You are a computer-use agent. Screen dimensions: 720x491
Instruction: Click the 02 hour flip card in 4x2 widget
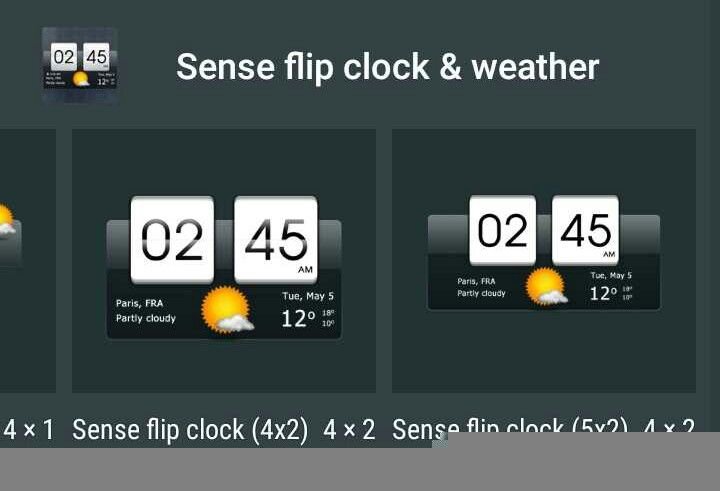[172, 240]
